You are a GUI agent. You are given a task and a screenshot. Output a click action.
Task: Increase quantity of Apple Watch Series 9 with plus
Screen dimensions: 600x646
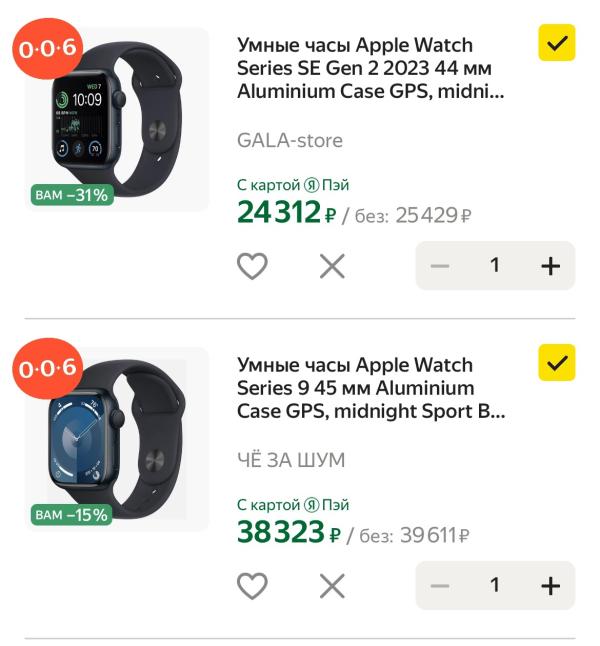[x=551, y=585]
